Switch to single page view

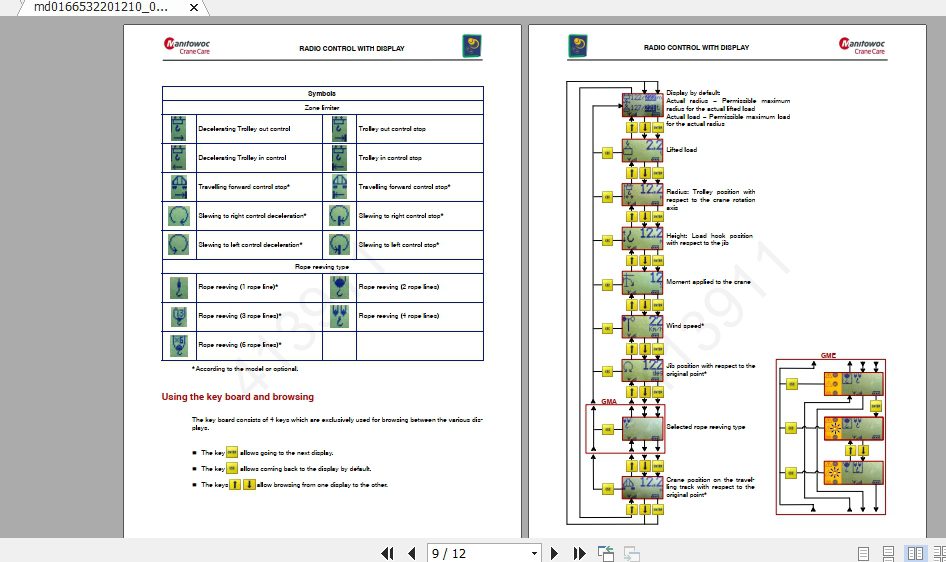tap(863, 554)
